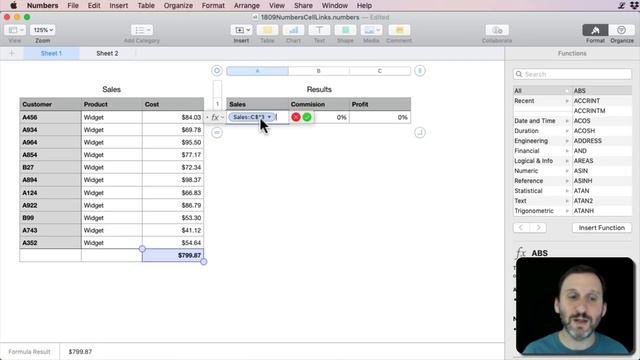Select the Numeric function category
Viewport: 640px width, 360px height.
[x=542, y=171]
